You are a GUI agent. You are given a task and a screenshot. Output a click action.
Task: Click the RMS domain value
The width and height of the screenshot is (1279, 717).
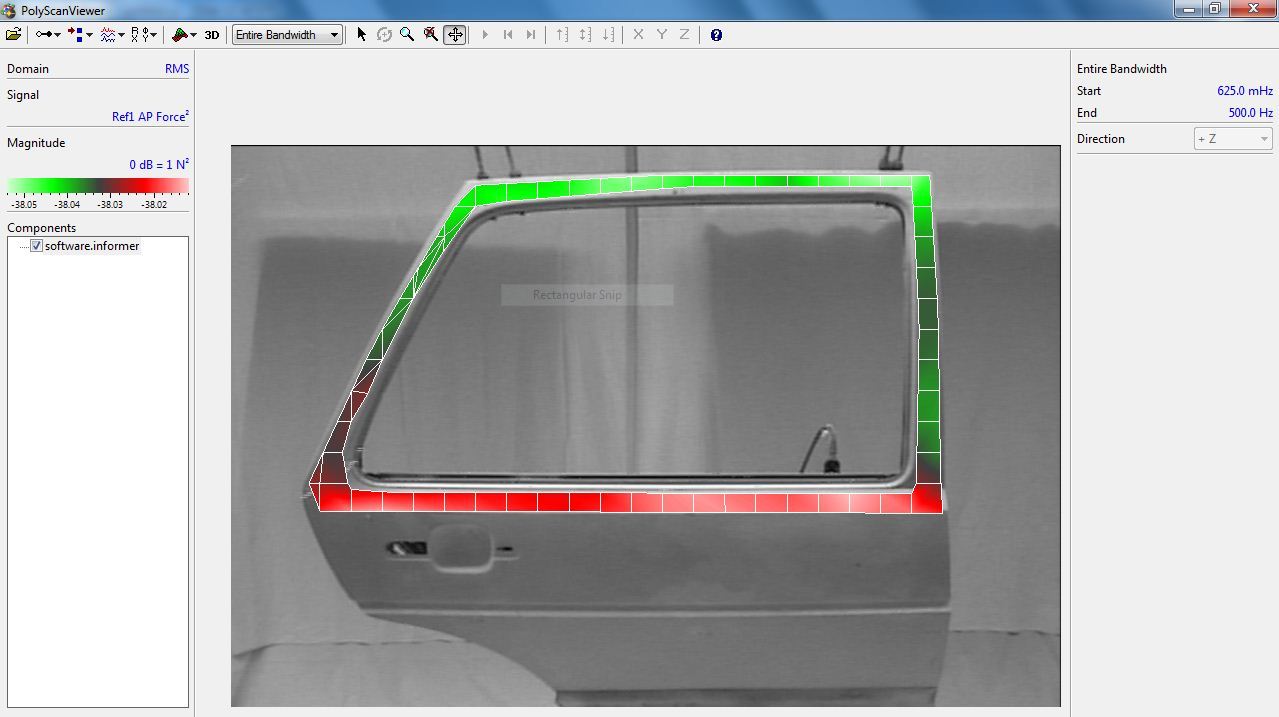pos(177,69)
